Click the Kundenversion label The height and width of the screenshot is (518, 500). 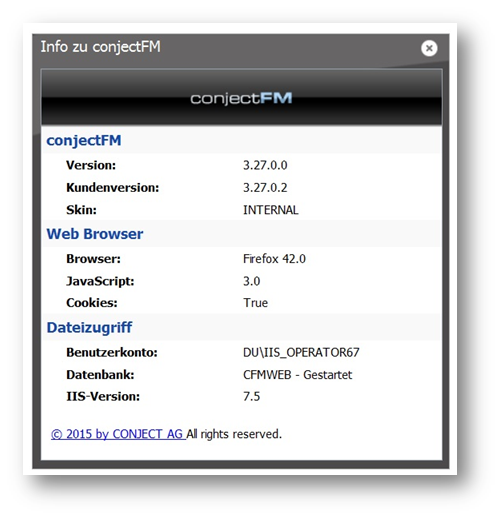(113, 188)
